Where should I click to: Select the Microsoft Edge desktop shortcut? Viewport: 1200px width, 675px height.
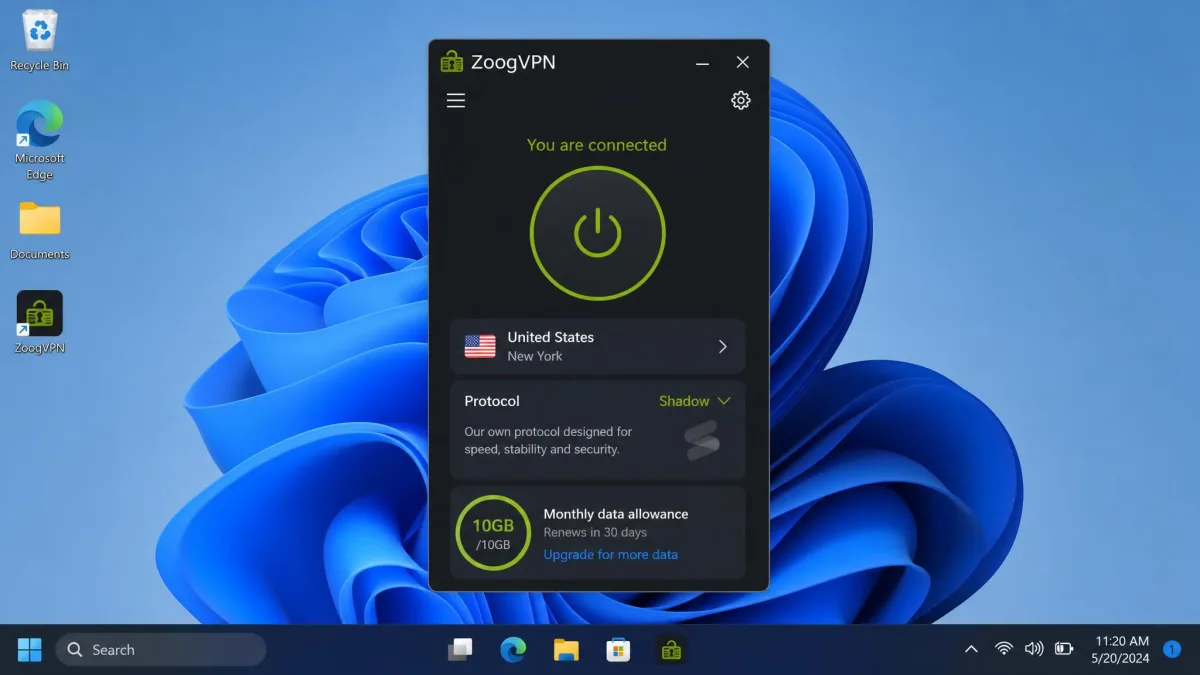(40, 140)
